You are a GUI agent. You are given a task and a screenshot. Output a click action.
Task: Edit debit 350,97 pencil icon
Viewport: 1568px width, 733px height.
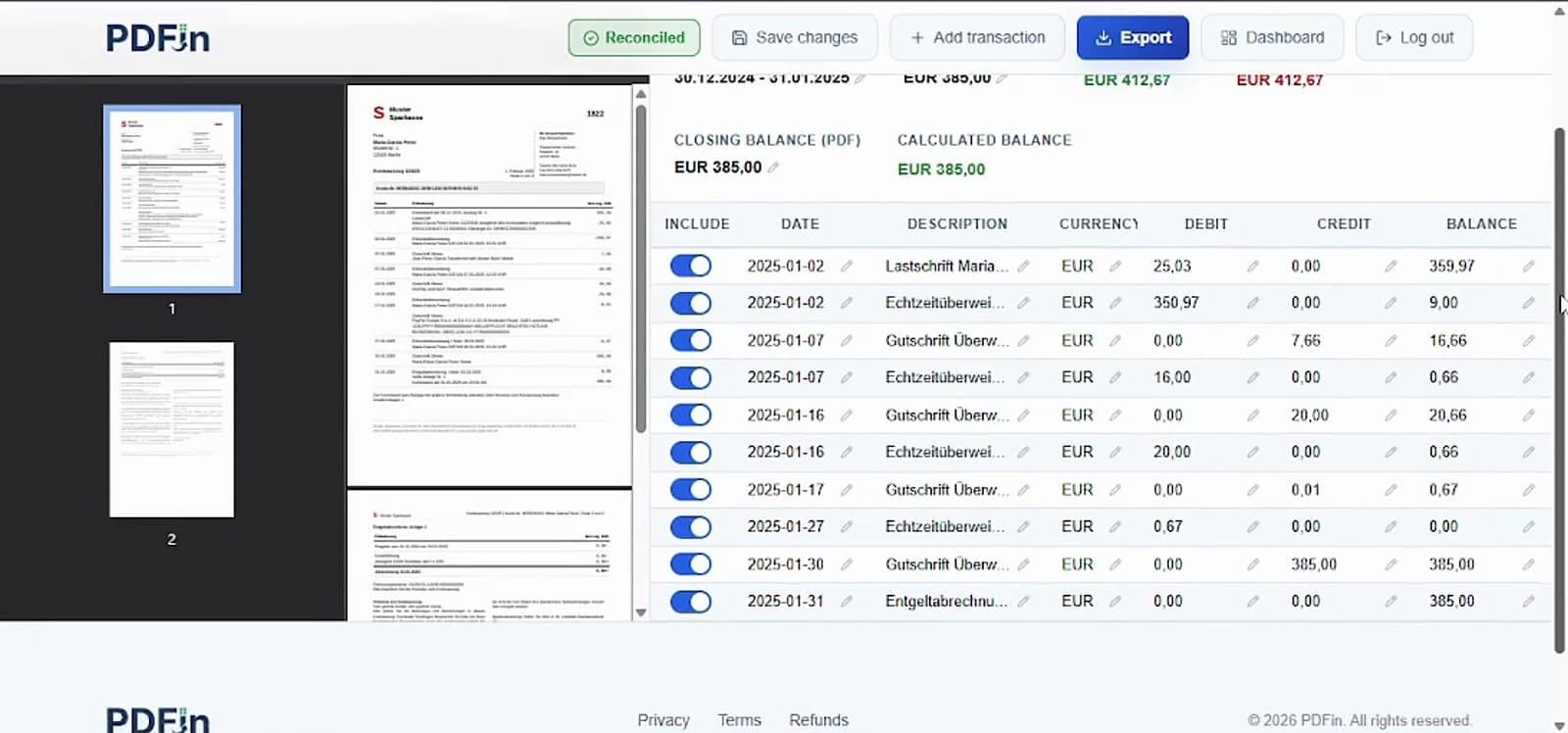coord(1252,303)
